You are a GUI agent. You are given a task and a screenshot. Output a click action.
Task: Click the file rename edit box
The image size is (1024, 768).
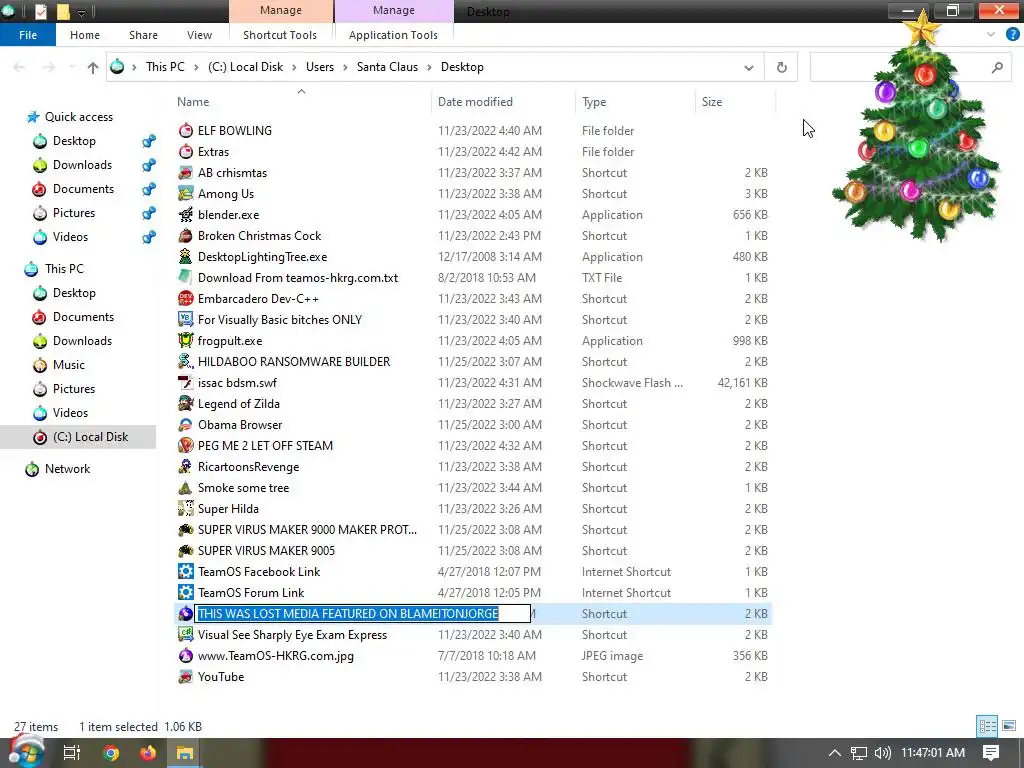pyautogui.click(x=362, y=614)
